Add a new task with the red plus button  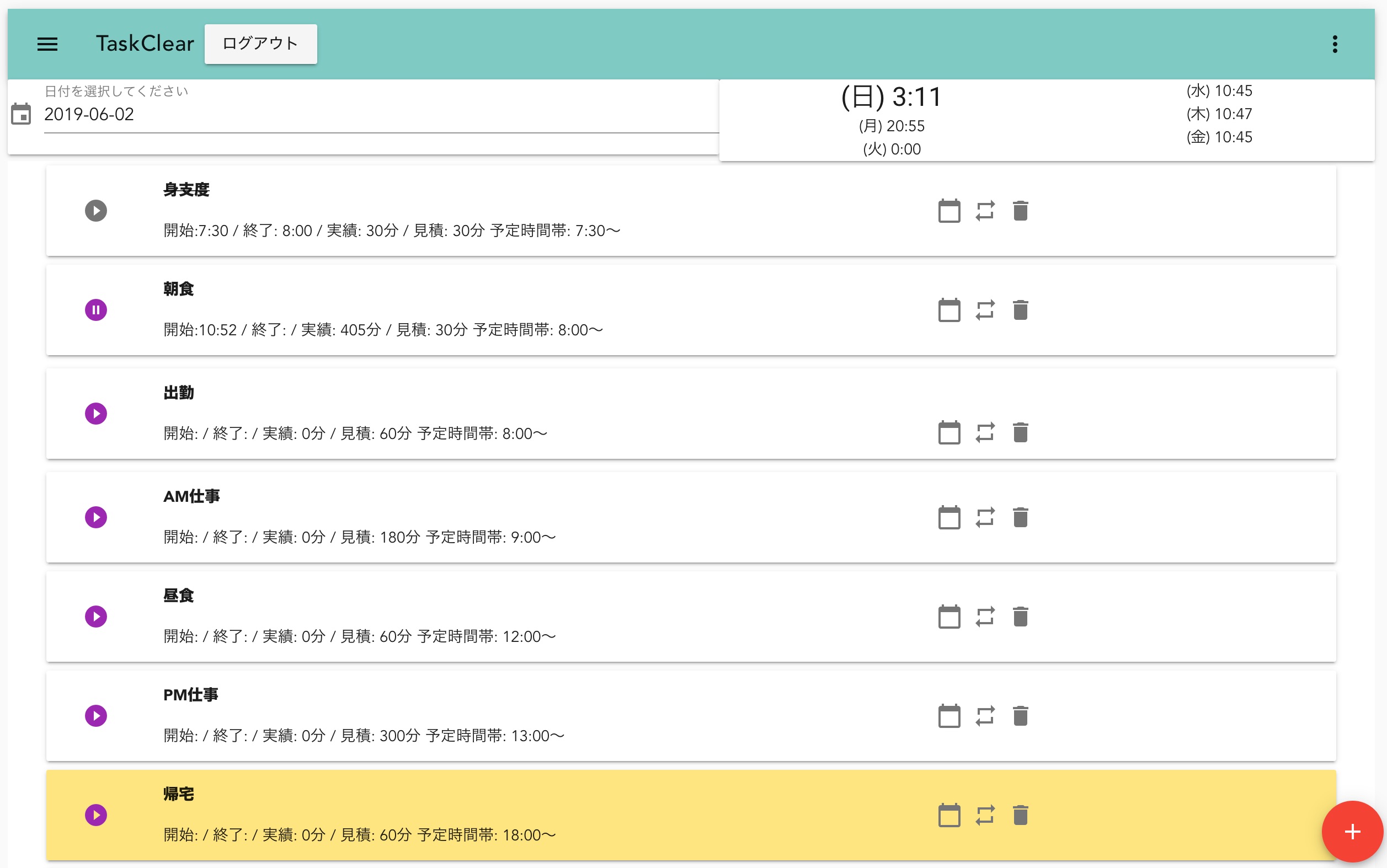[x=1352, y=832]
